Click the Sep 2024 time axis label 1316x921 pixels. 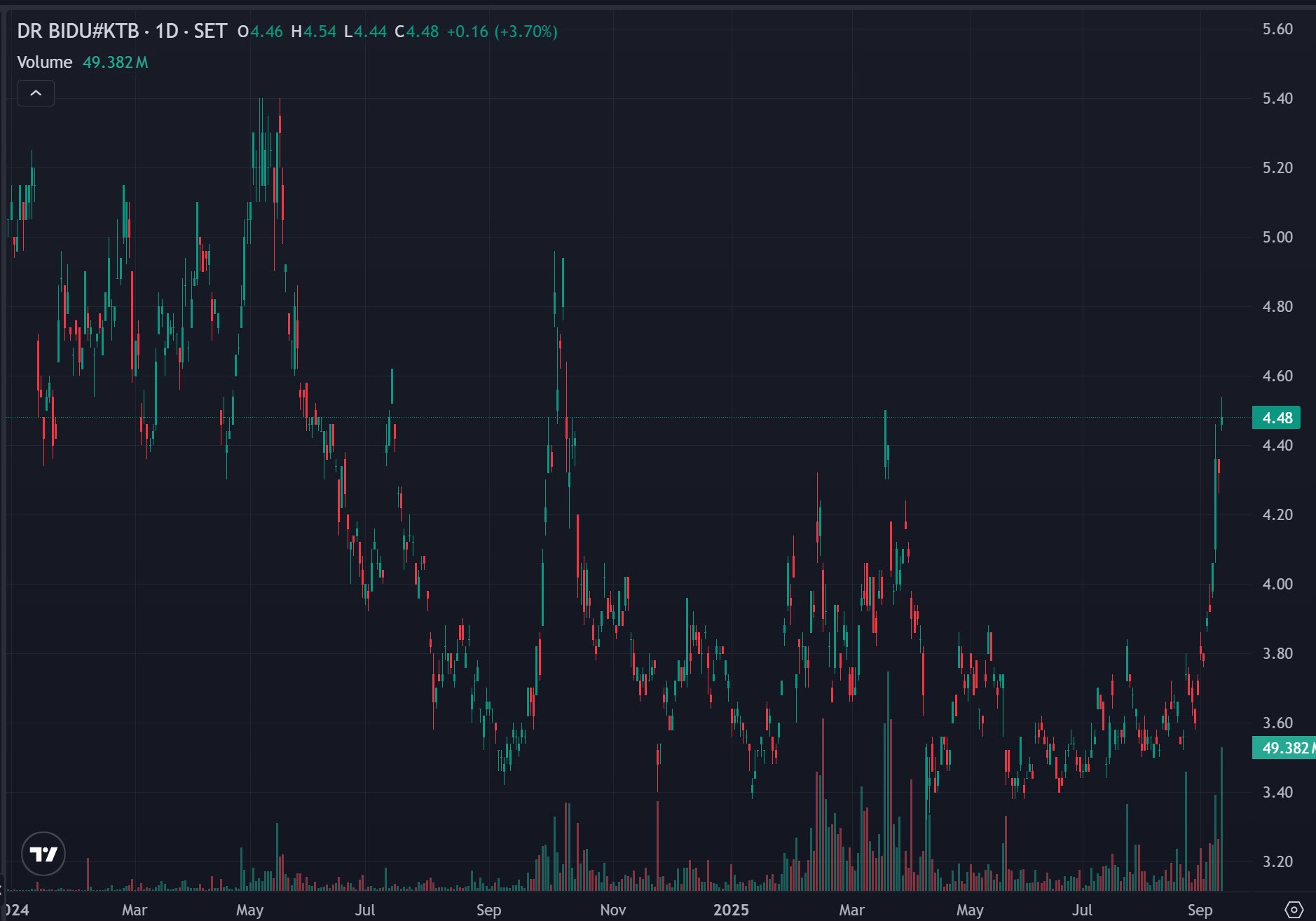click(x=488, y=910)
